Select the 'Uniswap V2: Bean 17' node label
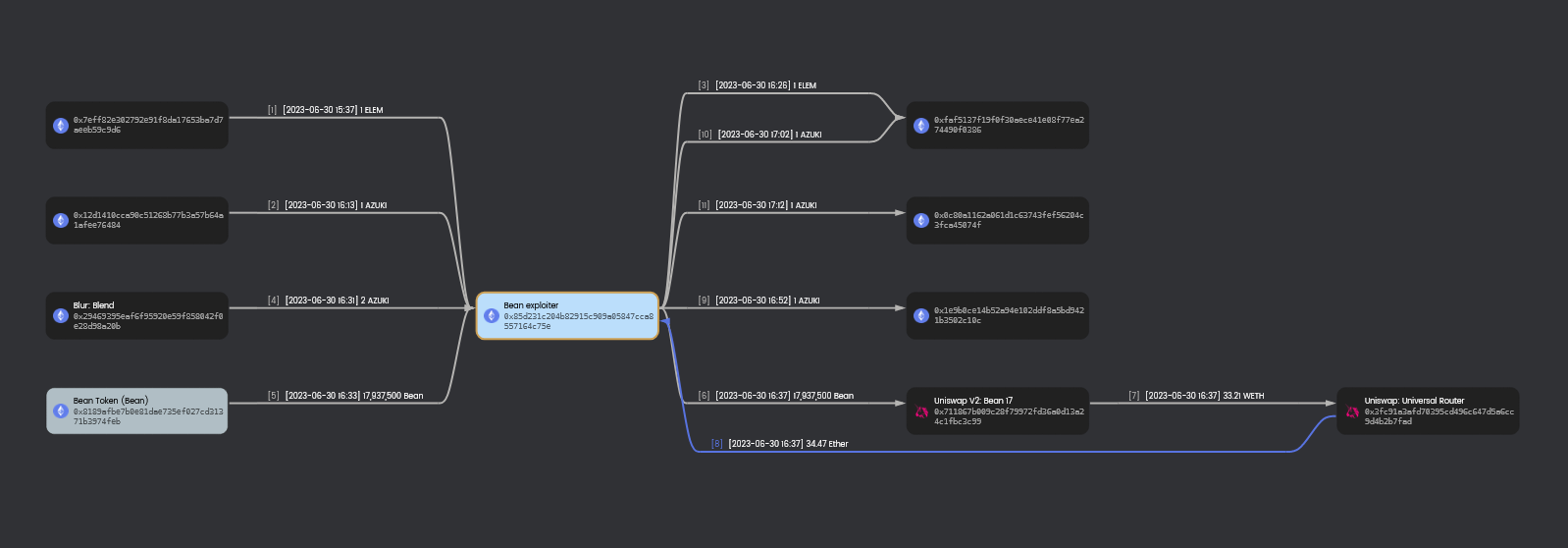The image size is (1568, 548). [973, 401]
